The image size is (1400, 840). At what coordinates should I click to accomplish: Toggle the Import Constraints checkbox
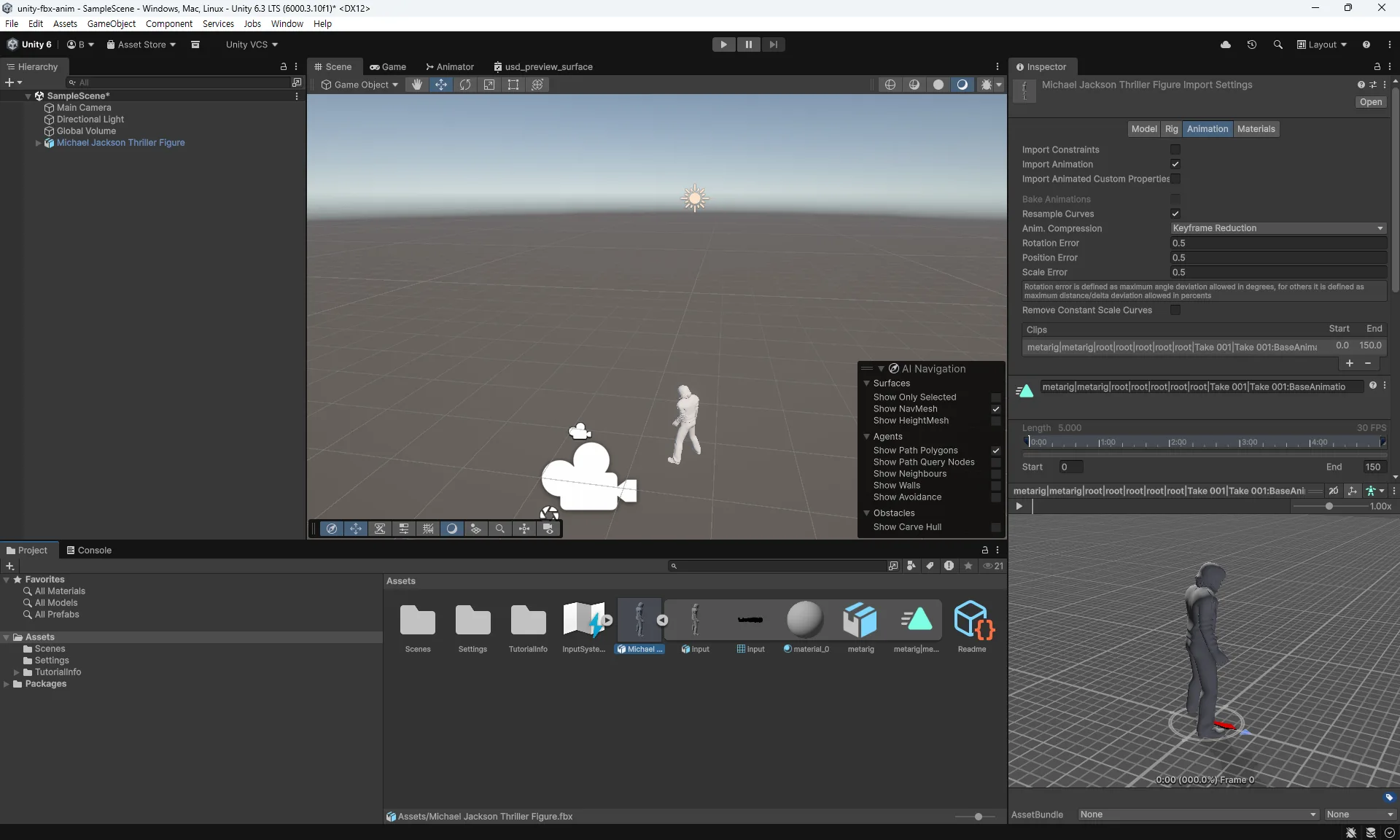point(1175,149)
